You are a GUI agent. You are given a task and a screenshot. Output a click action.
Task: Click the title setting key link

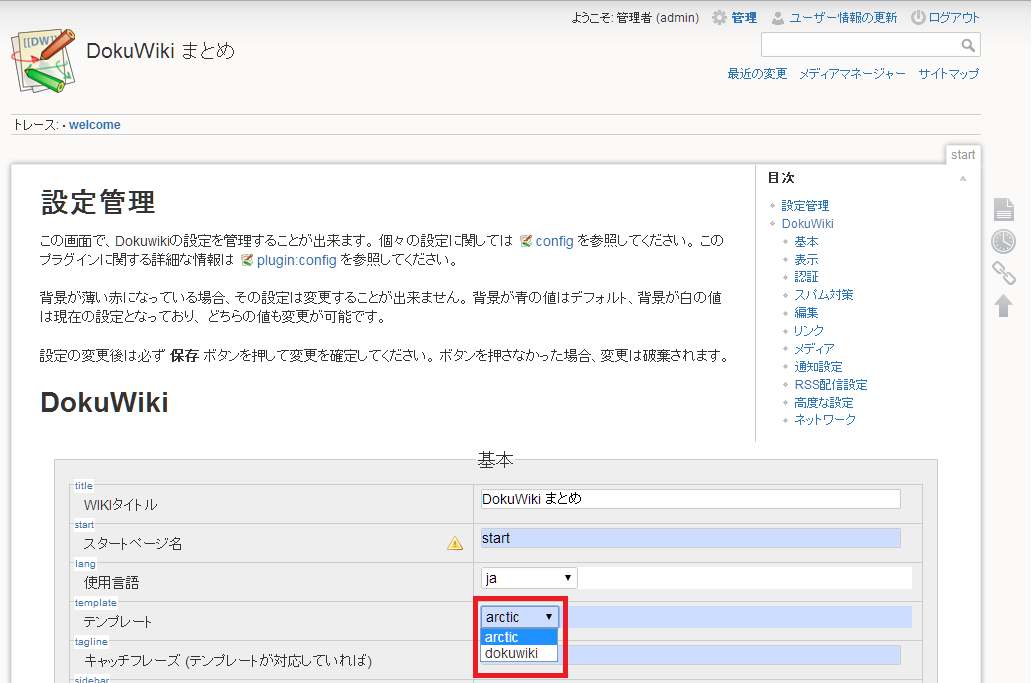tap(83, 486)
